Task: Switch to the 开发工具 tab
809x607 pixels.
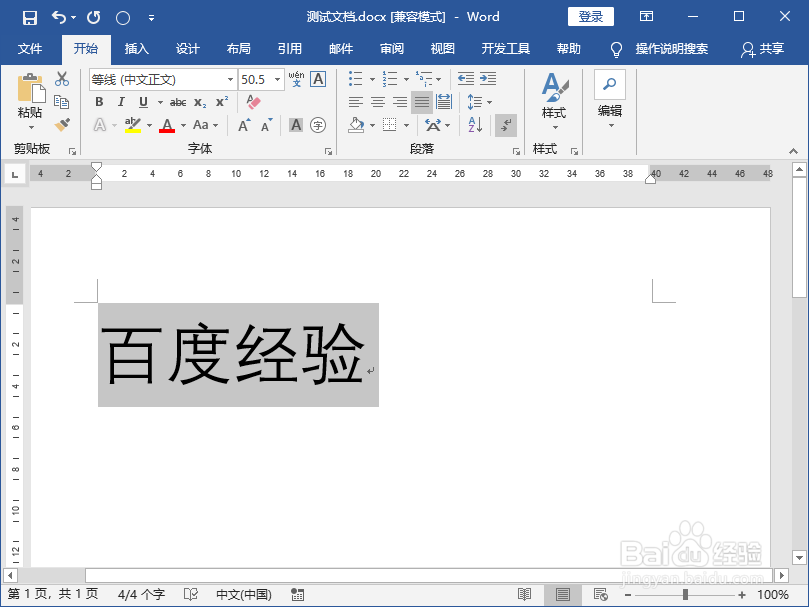Action: [x=506, y=49]
